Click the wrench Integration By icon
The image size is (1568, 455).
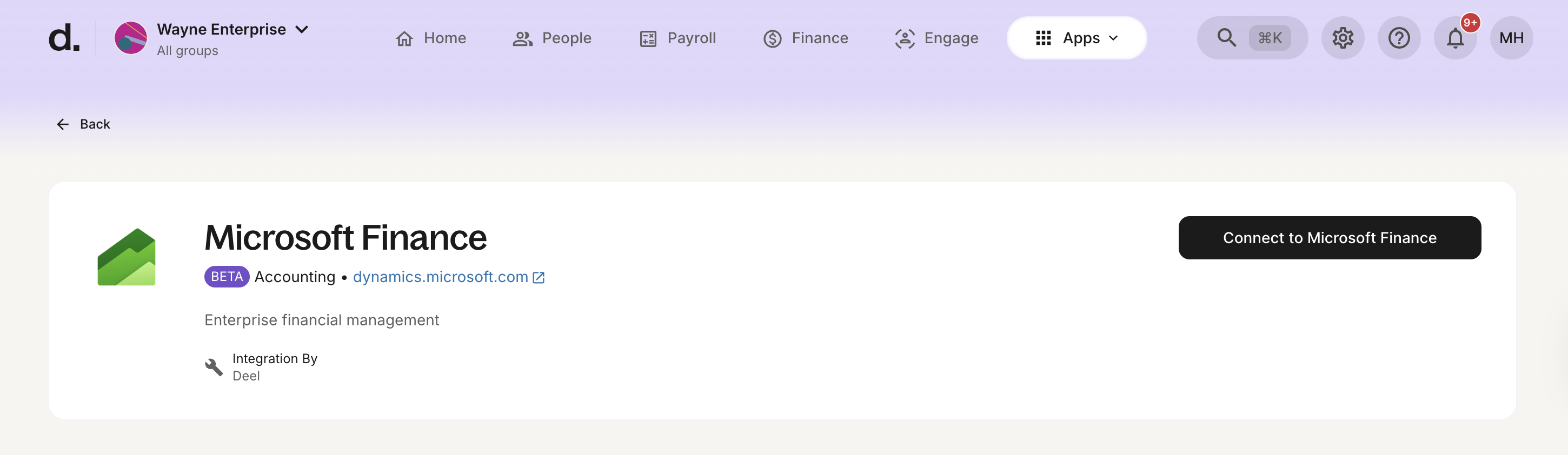click(x=214, y=367)
